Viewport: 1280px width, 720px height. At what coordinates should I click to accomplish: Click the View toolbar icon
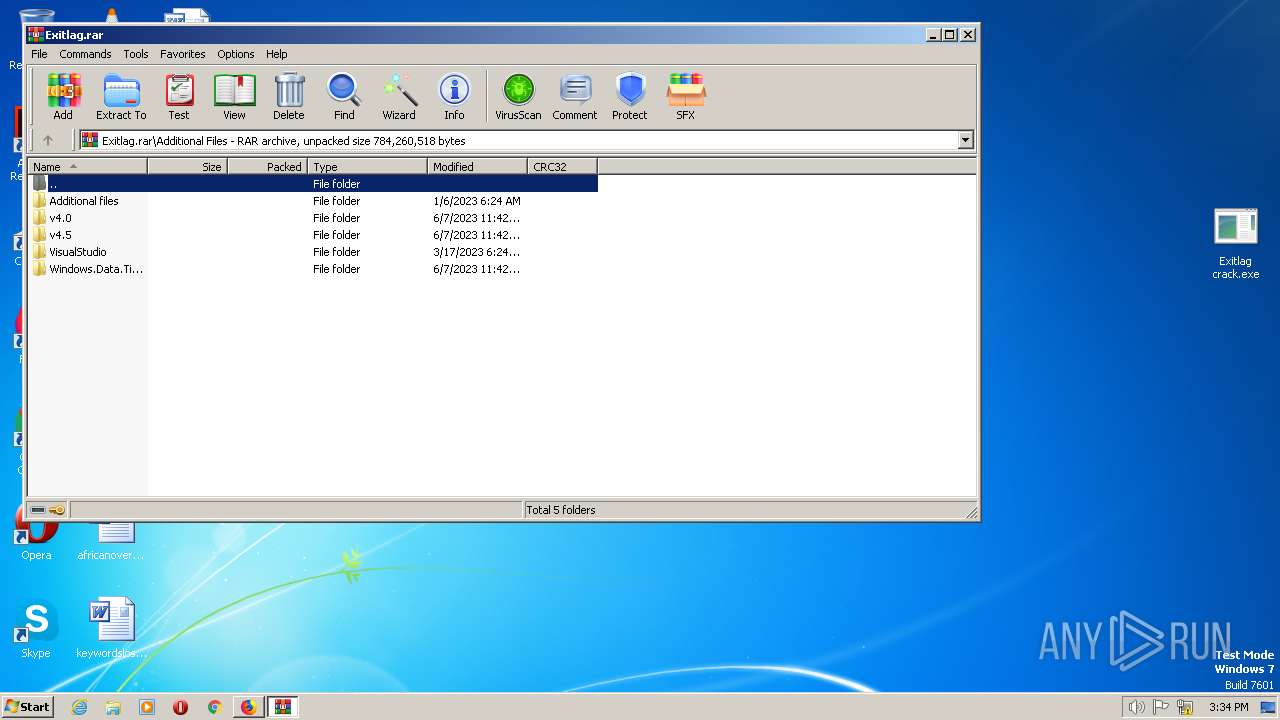(x=234, y=97)
